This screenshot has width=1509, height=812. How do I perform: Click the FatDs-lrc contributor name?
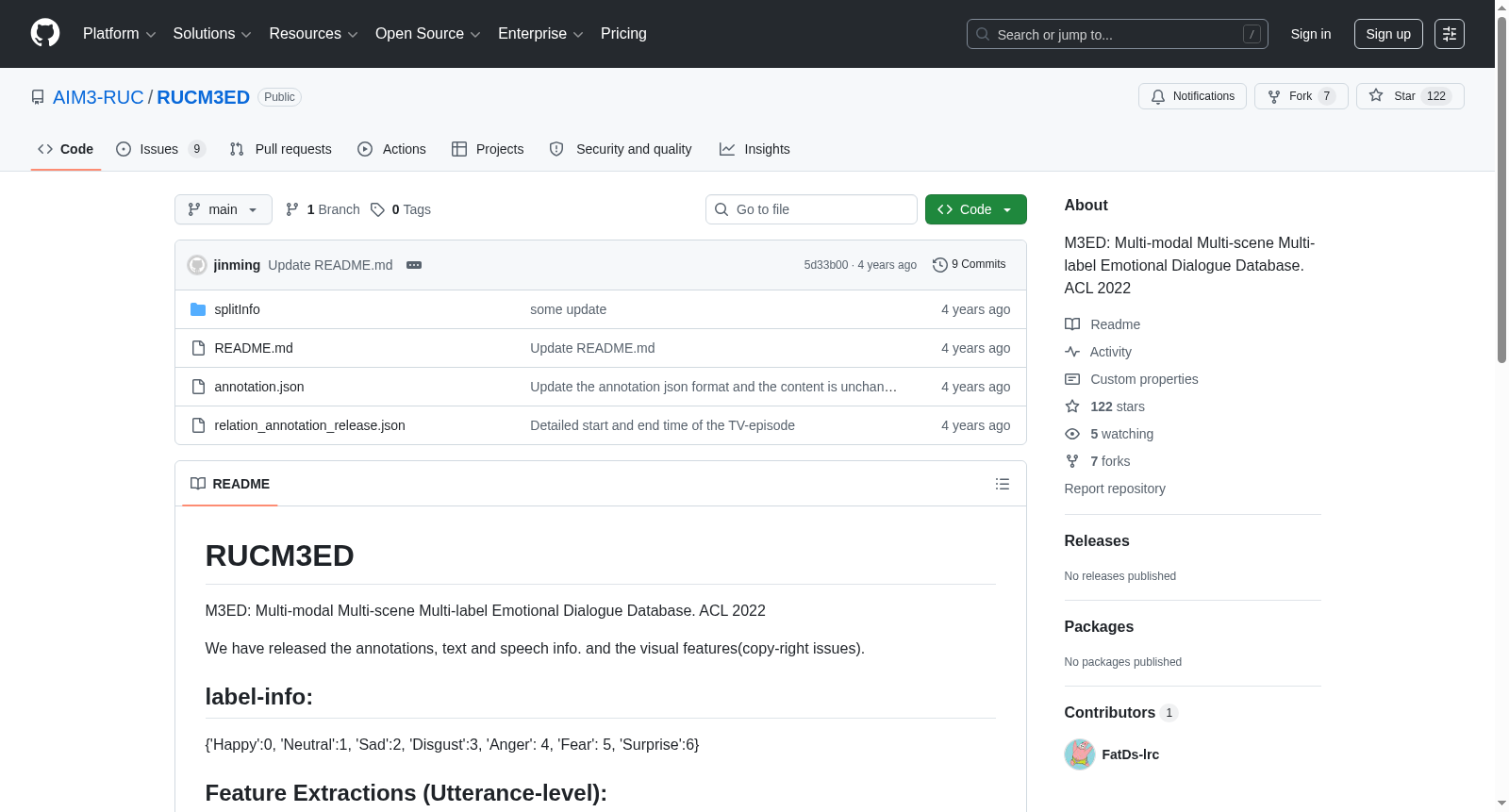[x=1131, y=754]
